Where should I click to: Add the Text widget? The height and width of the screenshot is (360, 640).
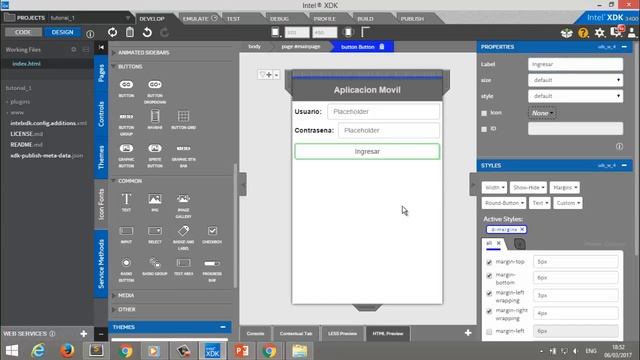coord(126,202)
